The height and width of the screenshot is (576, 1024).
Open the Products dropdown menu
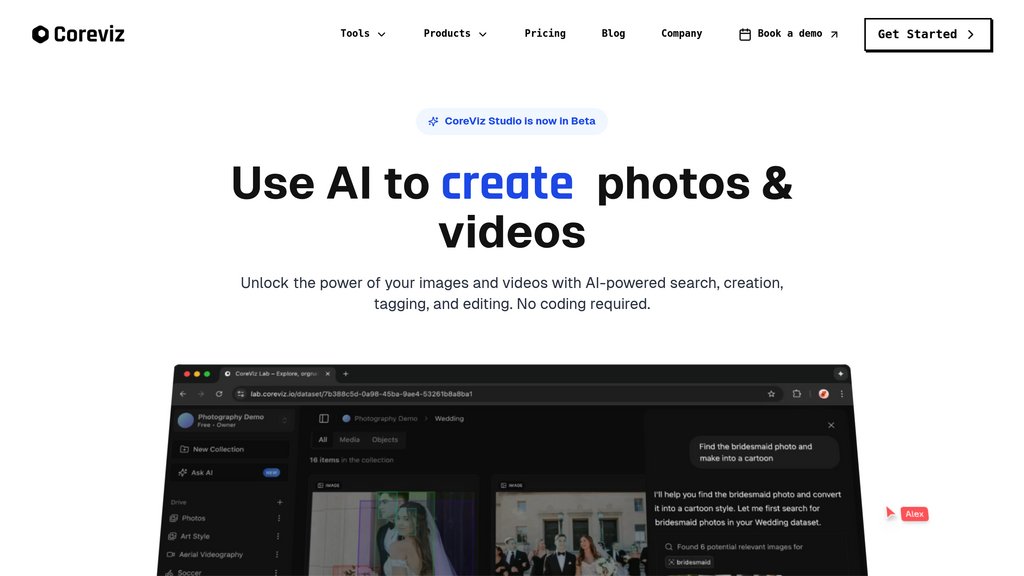pos(455,34)
